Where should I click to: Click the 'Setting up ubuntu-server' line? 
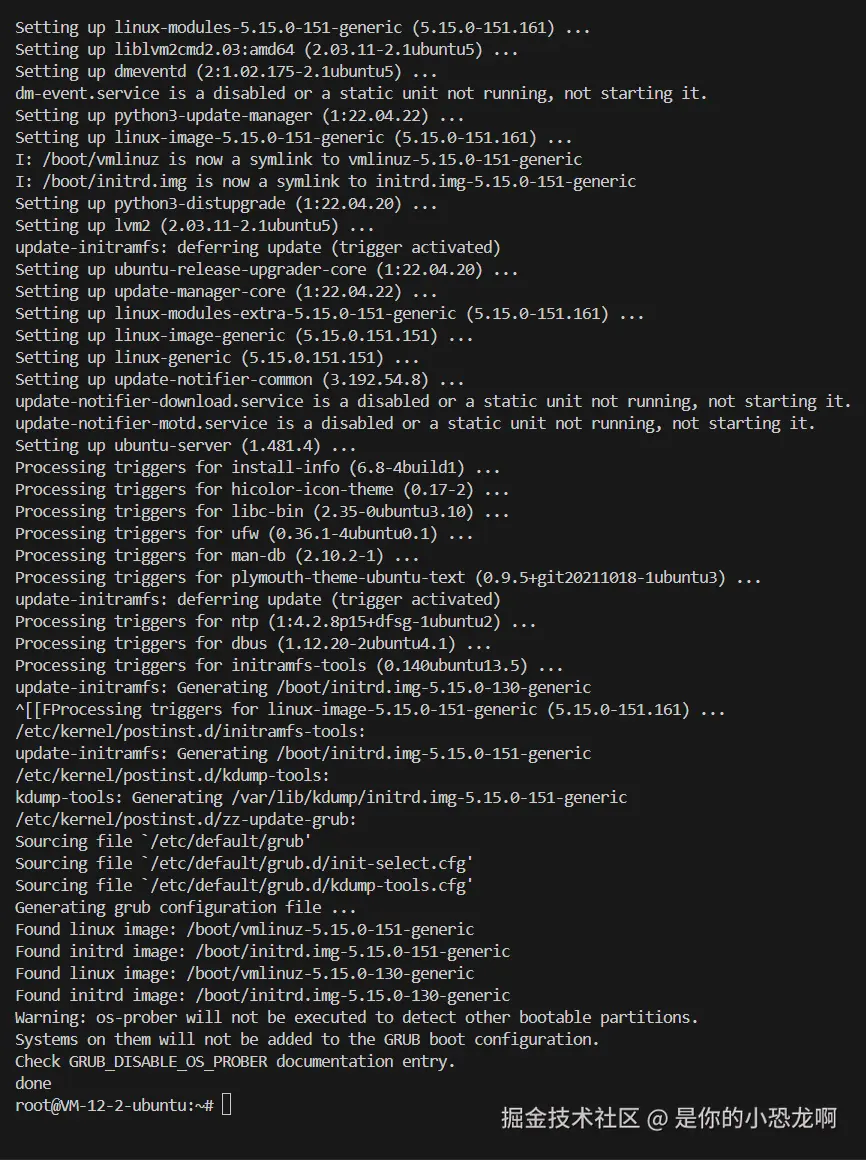(x=186, y=445)
